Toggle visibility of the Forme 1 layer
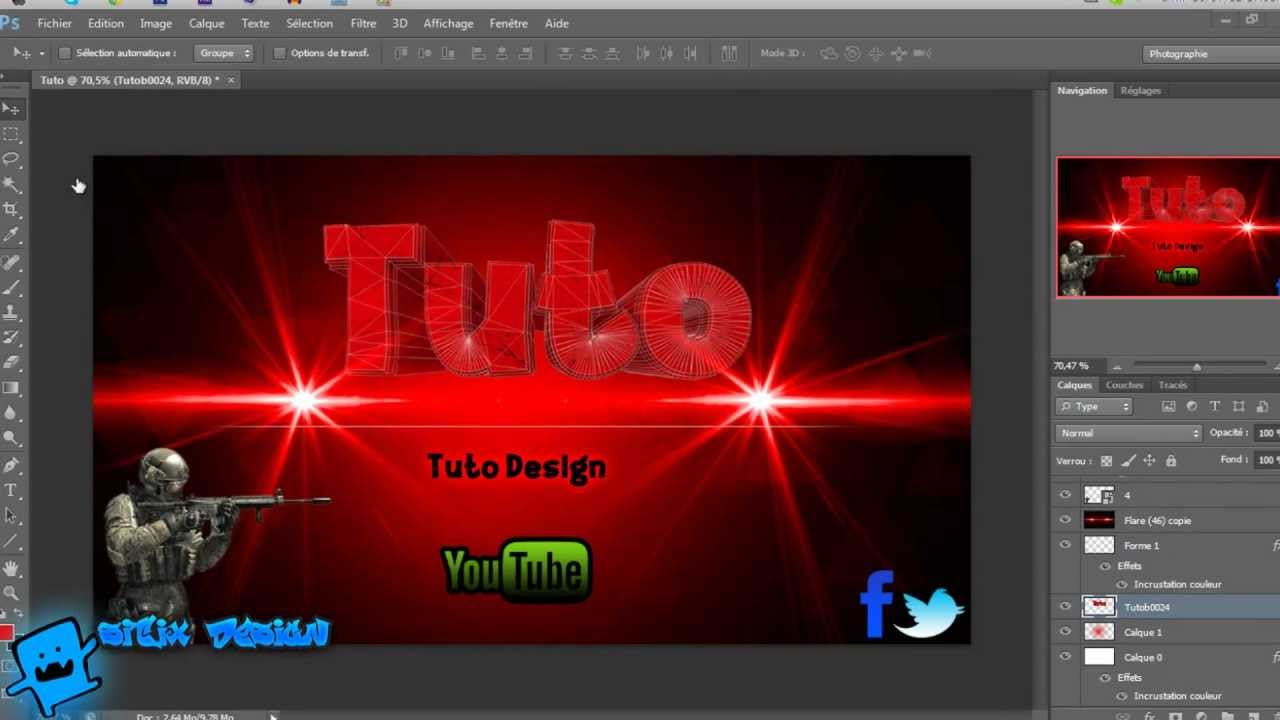The width and height of the screenshot is (1280, 720). tap(1065, 545)
